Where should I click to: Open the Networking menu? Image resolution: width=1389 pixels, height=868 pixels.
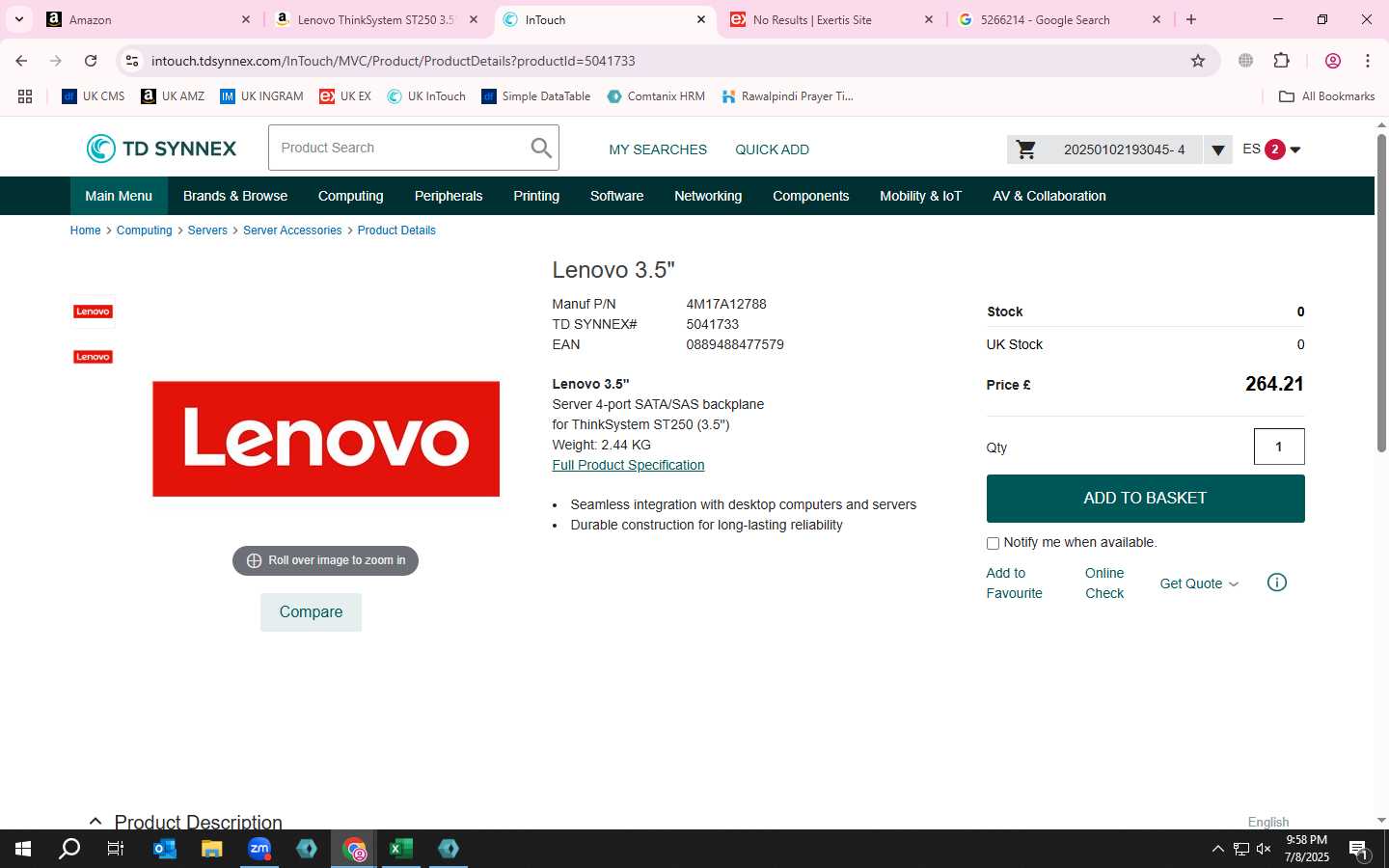pyautogui.click(x=708, y=196)
